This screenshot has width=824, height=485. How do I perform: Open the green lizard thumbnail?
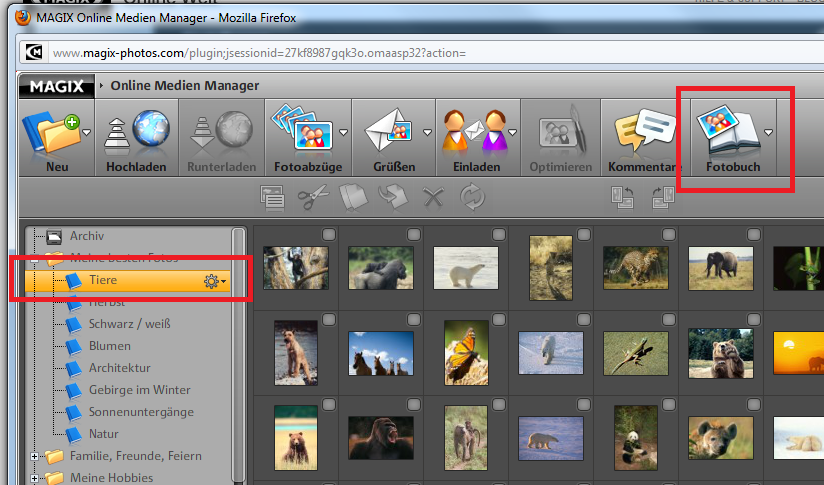click(636, 353)
